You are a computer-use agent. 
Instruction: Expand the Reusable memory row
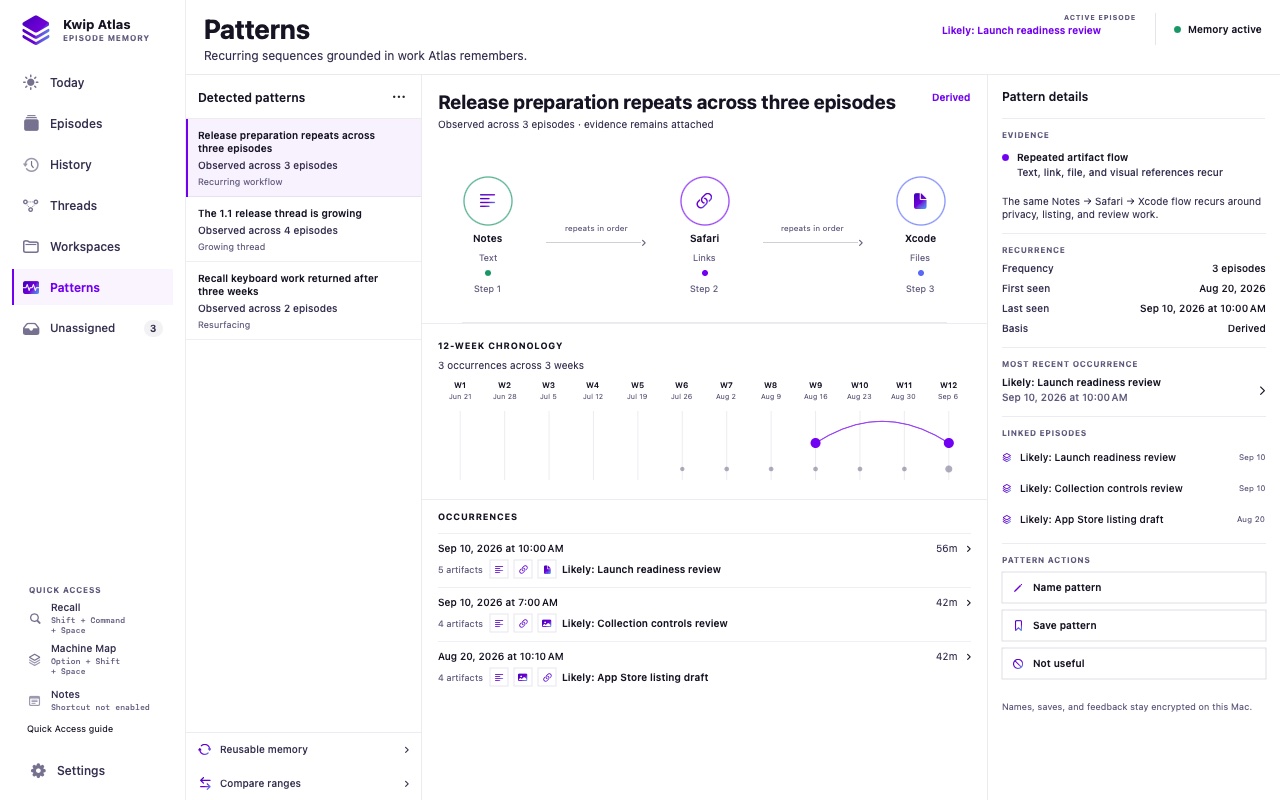303,749
